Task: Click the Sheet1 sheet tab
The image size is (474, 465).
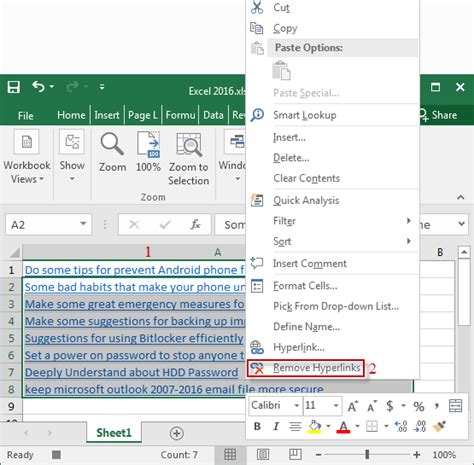Action: (114, 433)
